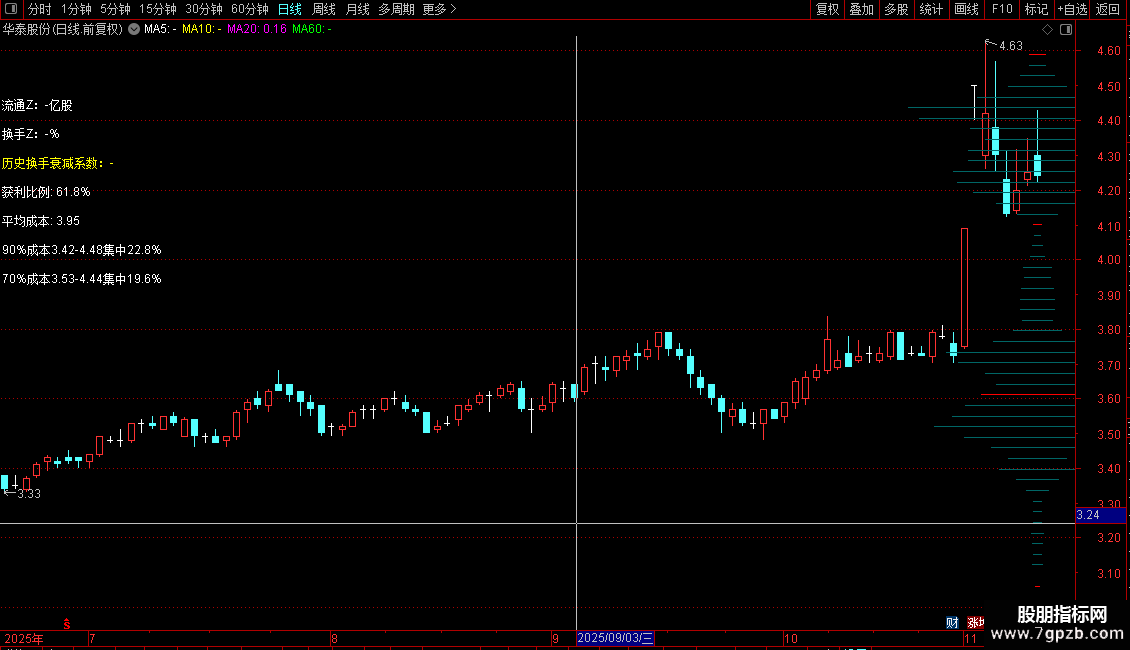1130x650 pixels.
Task: Click the highlighted 3.24 price axis label
Action: point(1100,515)
